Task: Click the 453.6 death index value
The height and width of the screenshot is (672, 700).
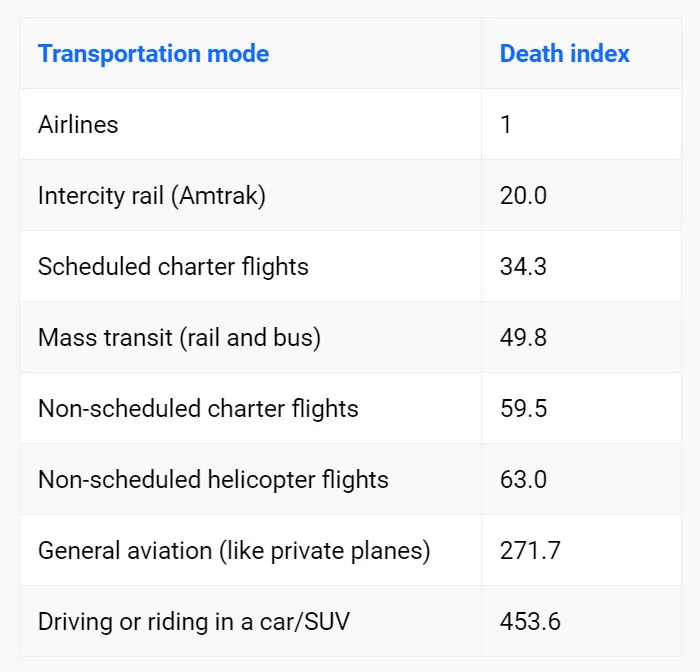Action: coord(530,622)
